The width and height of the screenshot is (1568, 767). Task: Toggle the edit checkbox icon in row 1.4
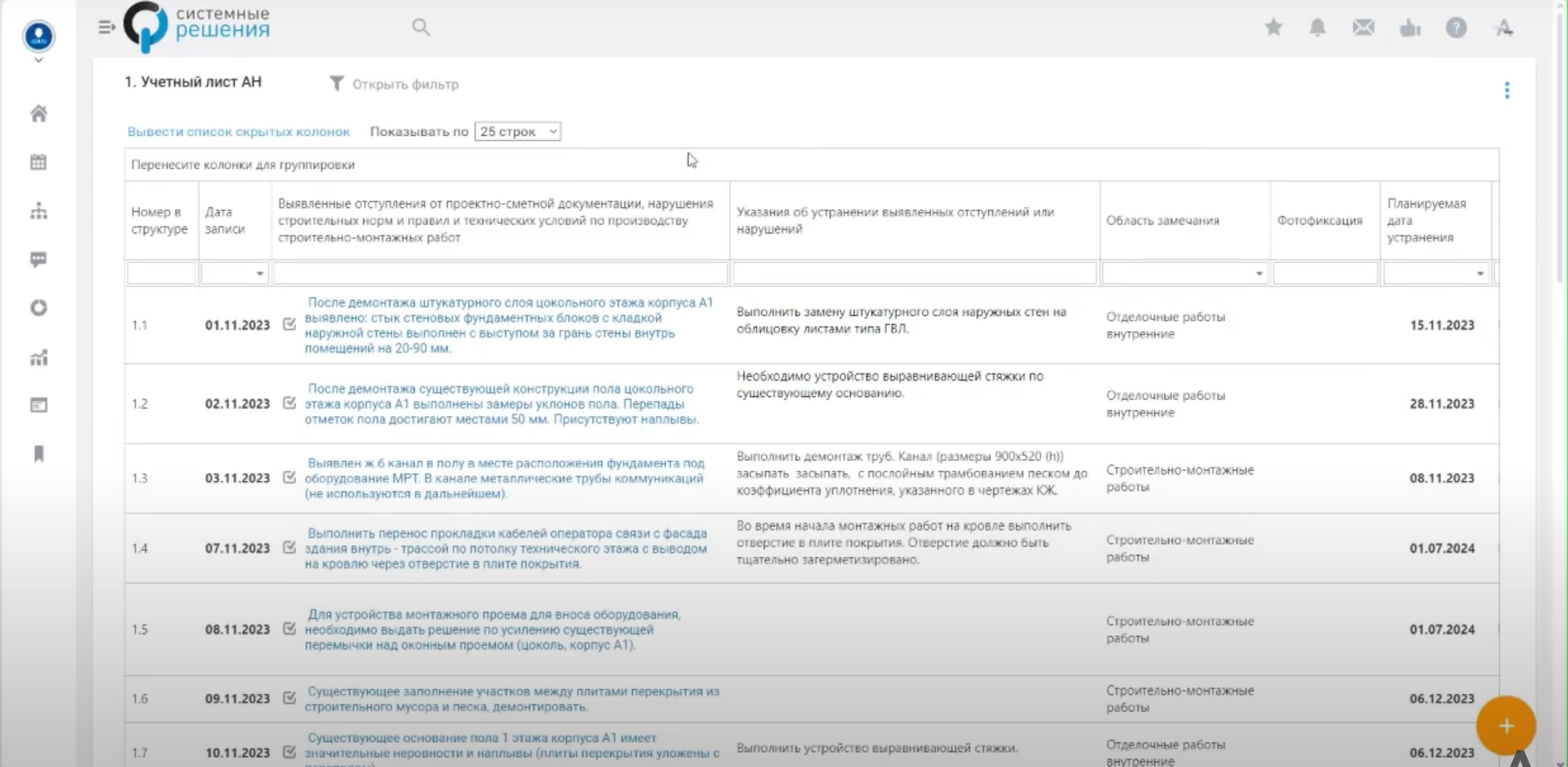290,547
